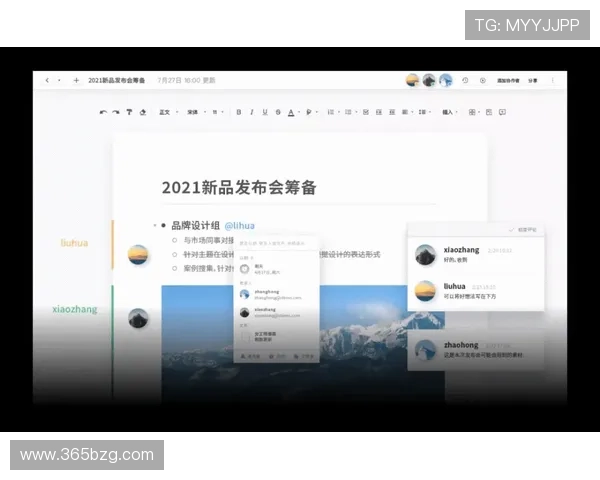Click the presentation play icon

(x=483, y=80)
